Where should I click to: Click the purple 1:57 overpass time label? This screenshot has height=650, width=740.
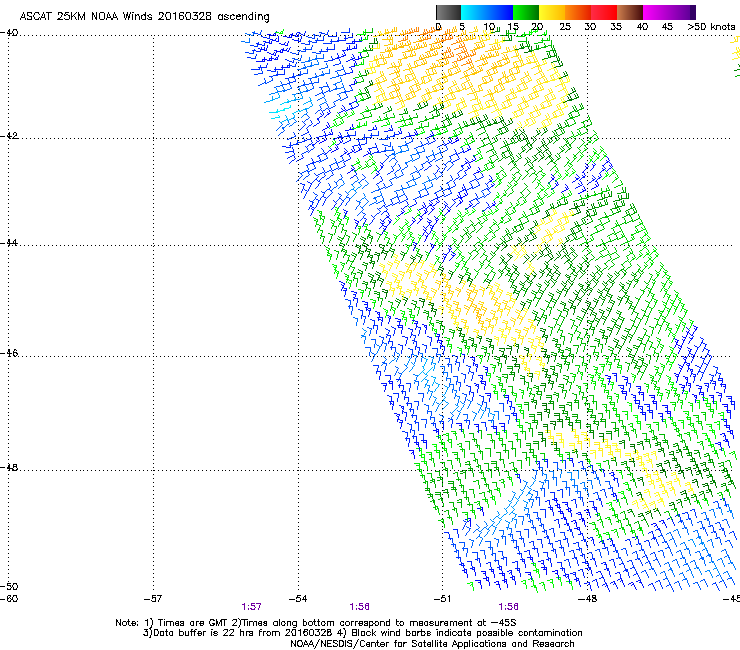coord(252,607)
